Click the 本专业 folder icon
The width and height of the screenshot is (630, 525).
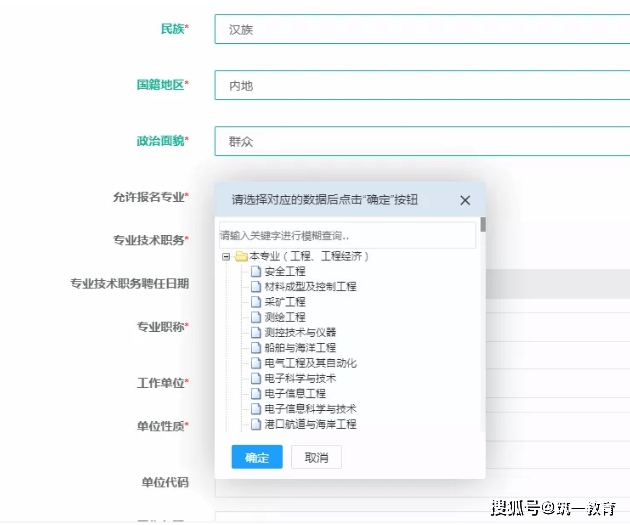(241, 256)
